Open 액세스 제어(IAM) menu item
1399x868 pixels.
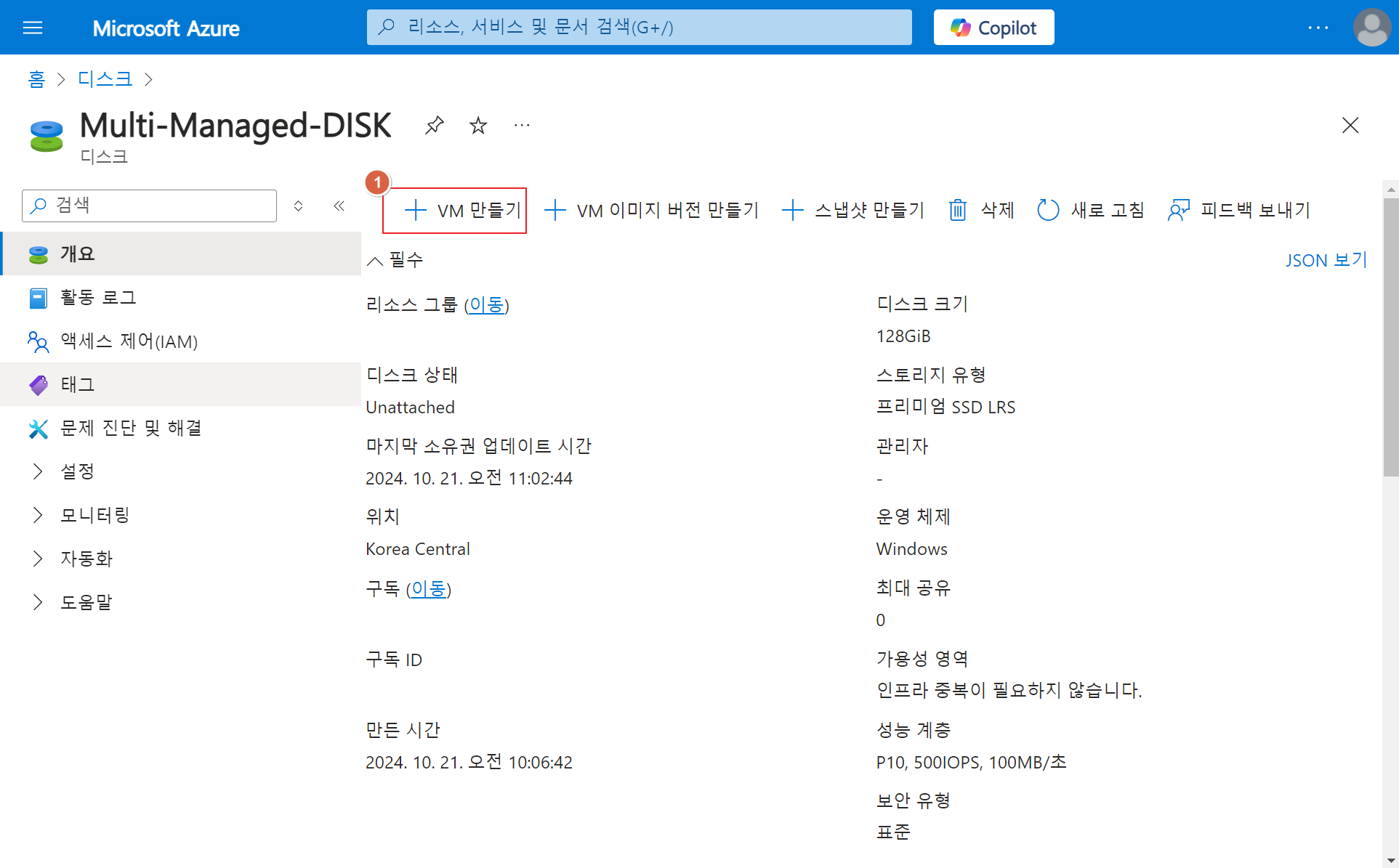pyautogui.click(x=129, y=341)
